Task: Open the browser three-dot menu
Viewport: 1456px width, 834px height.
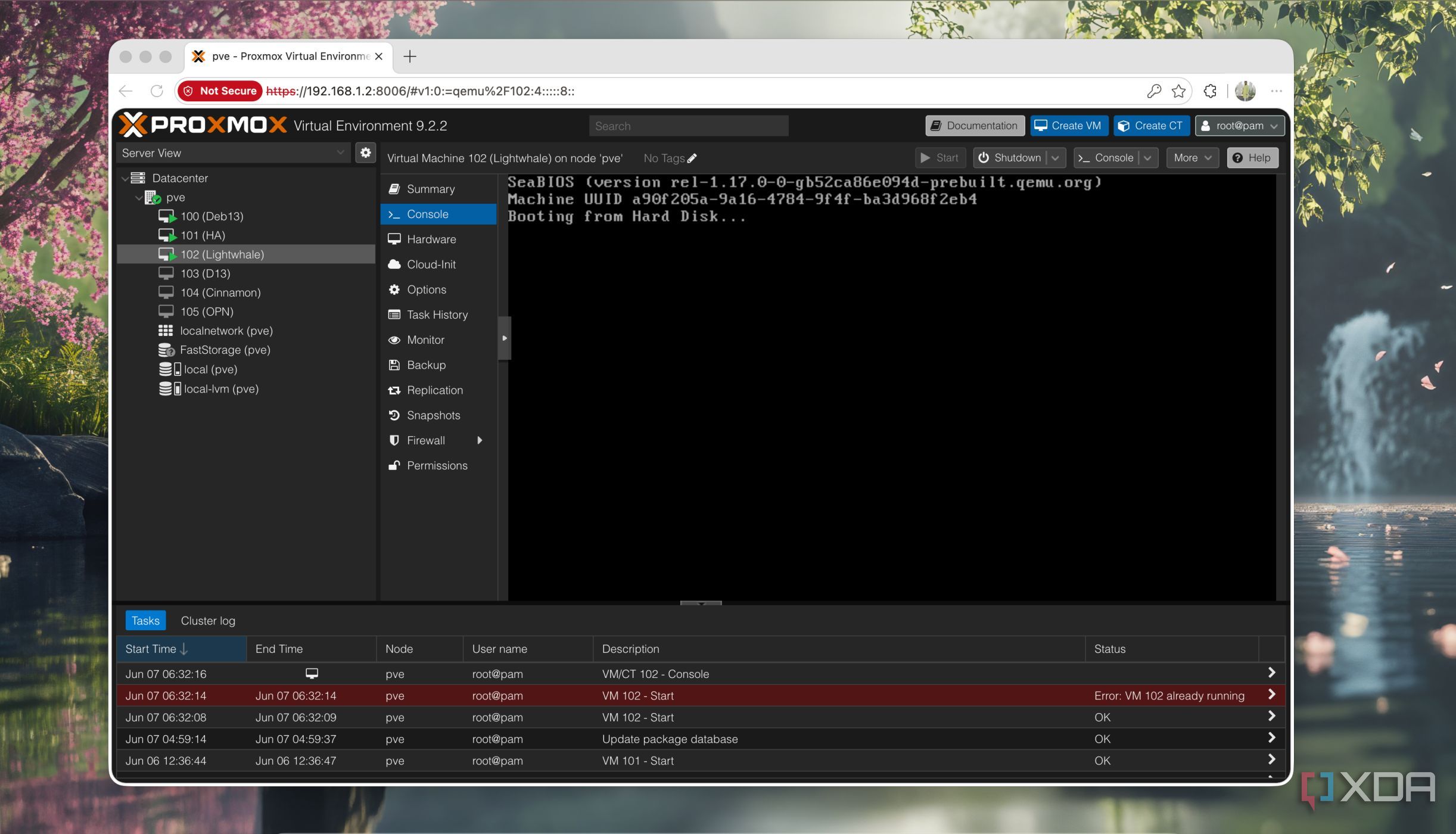Action: click(x=1276, y=91)
